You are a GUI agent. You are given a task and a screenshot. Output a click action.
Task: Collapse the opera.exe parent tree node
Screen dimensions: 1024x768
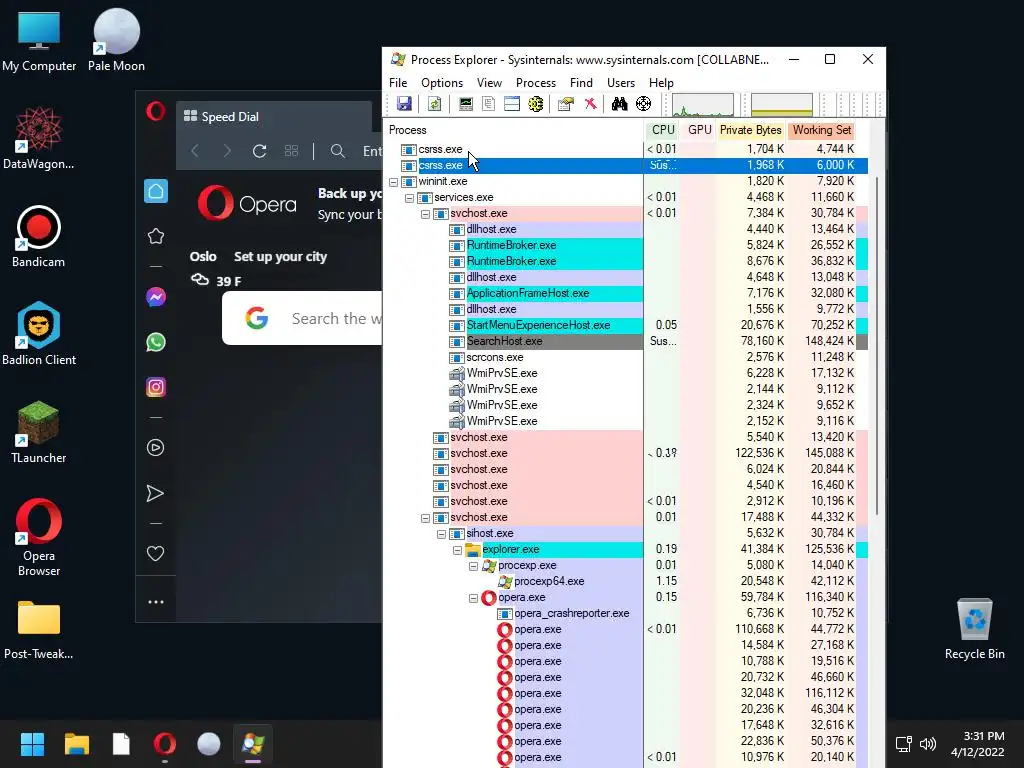coord(473,598)
